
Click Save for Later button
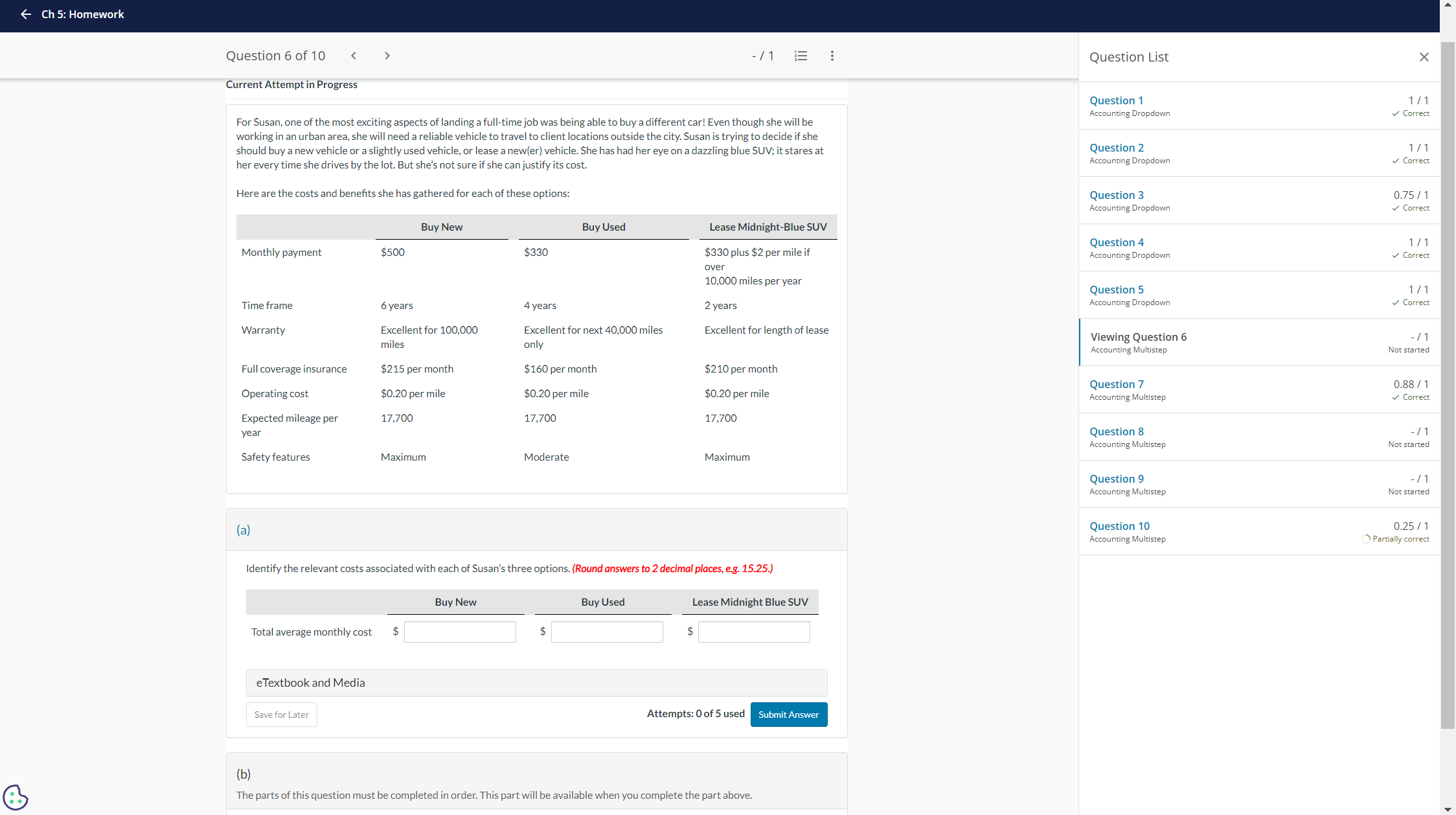click(x=282, y=715)
